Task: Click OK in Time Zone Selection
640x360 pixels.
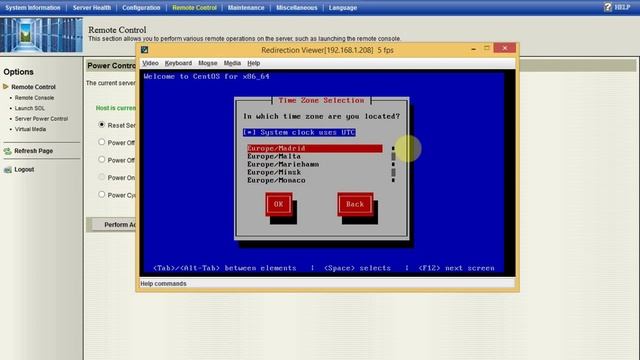Action: (x=279, y=204)
